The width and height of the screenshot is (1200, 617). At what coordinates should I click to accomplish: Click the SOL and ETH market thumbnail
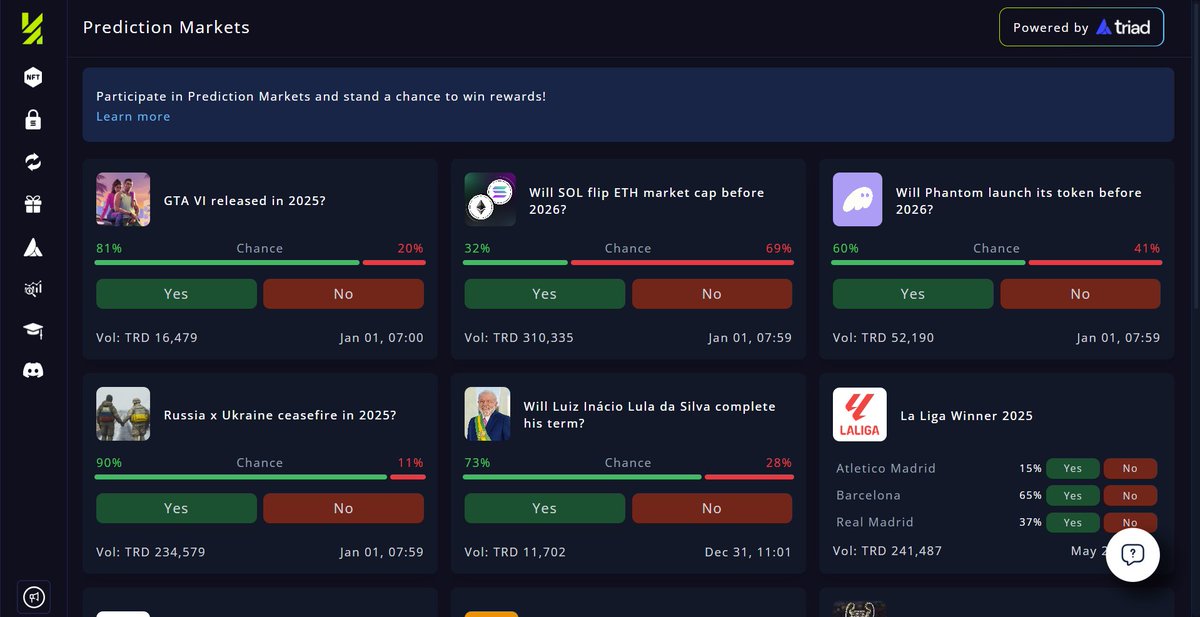490,199
